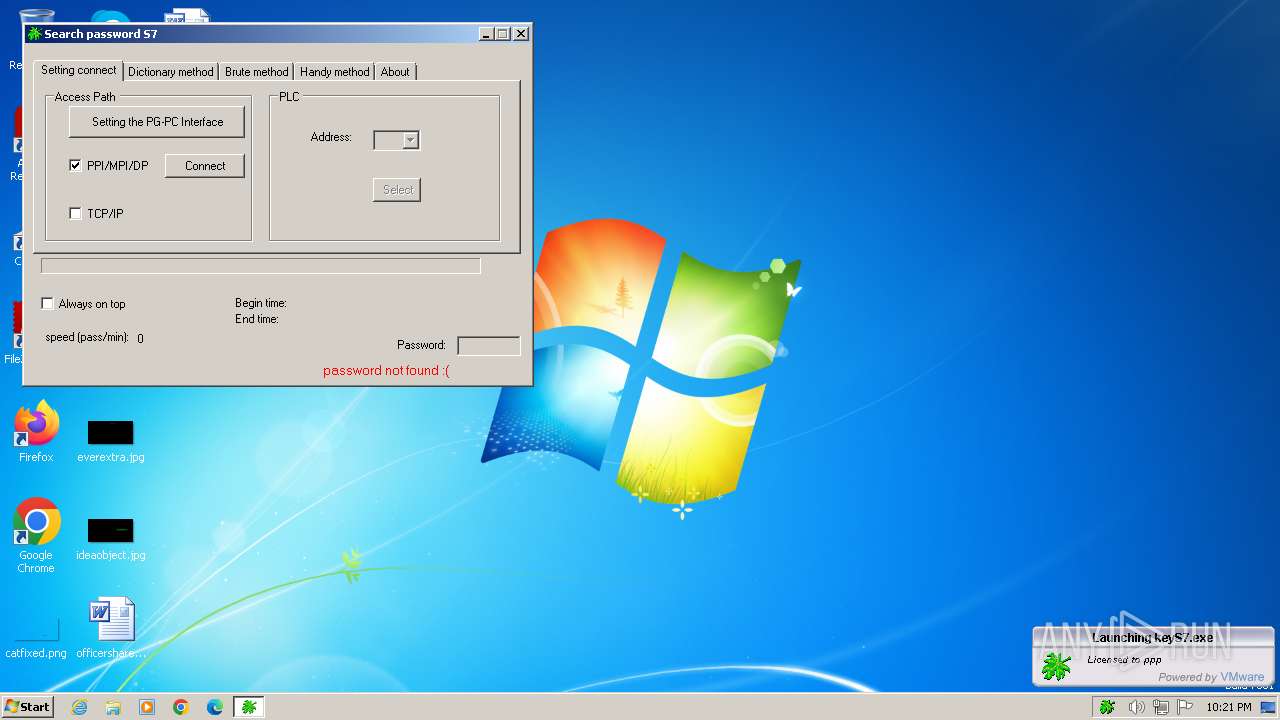Select the everextra.jpg desktop file
The height and width of the screenshot is (720, 1280).
click(111, 441)
